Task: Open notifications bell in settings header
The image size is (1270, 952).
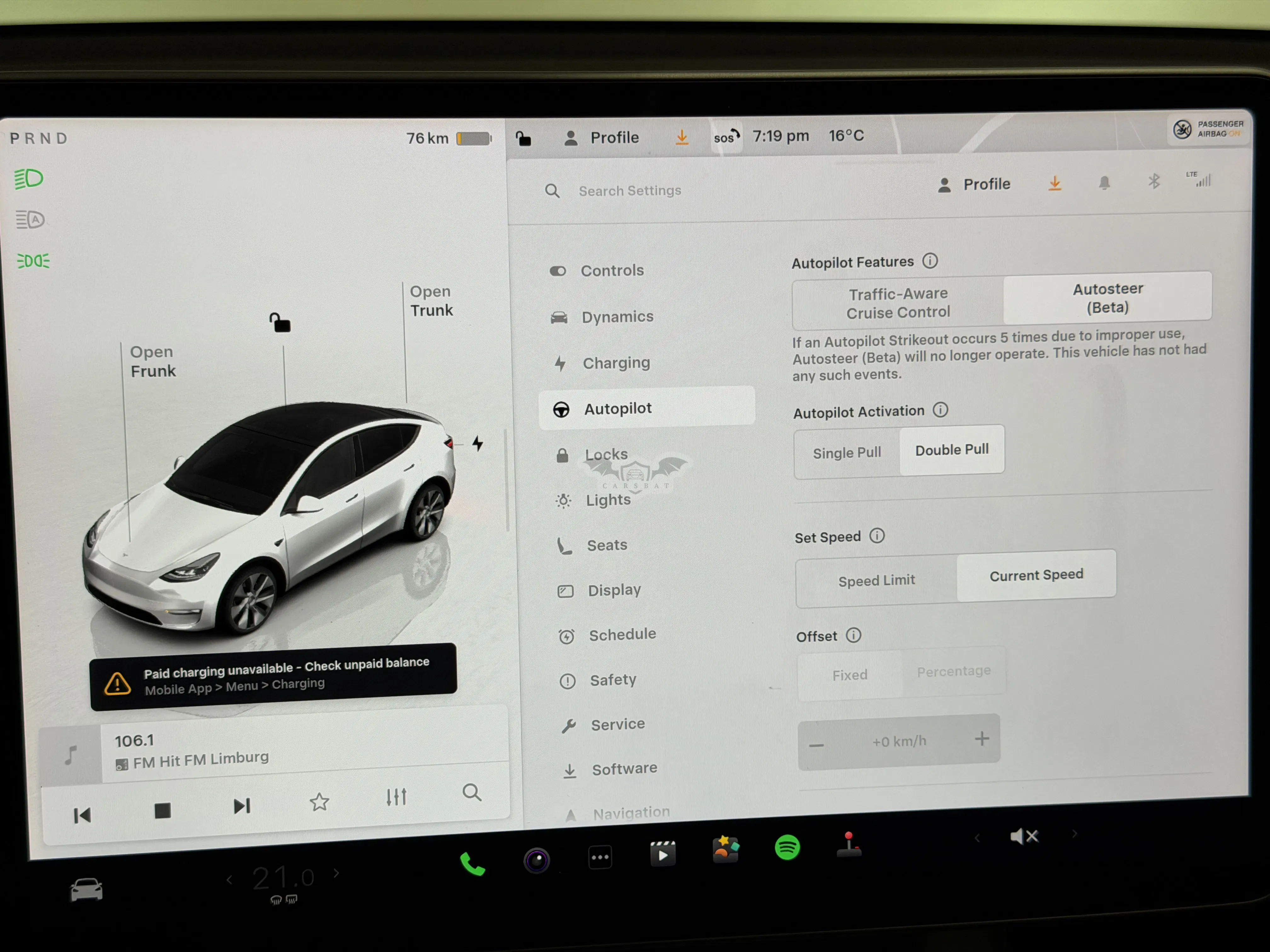Action: pos(1104,183)
